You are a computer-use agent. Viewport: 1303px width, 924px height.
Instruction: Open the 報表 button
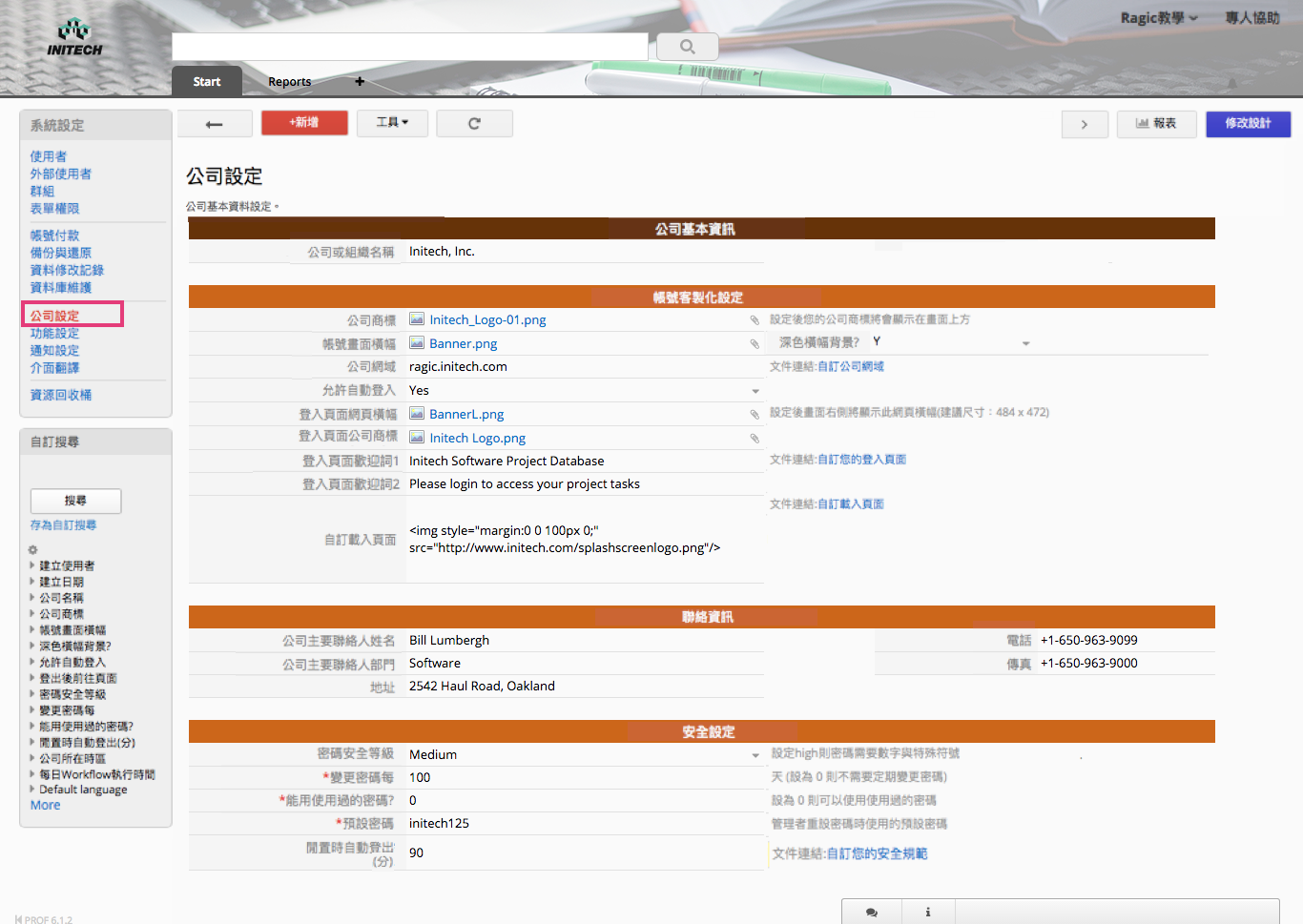click(1156, 124)
